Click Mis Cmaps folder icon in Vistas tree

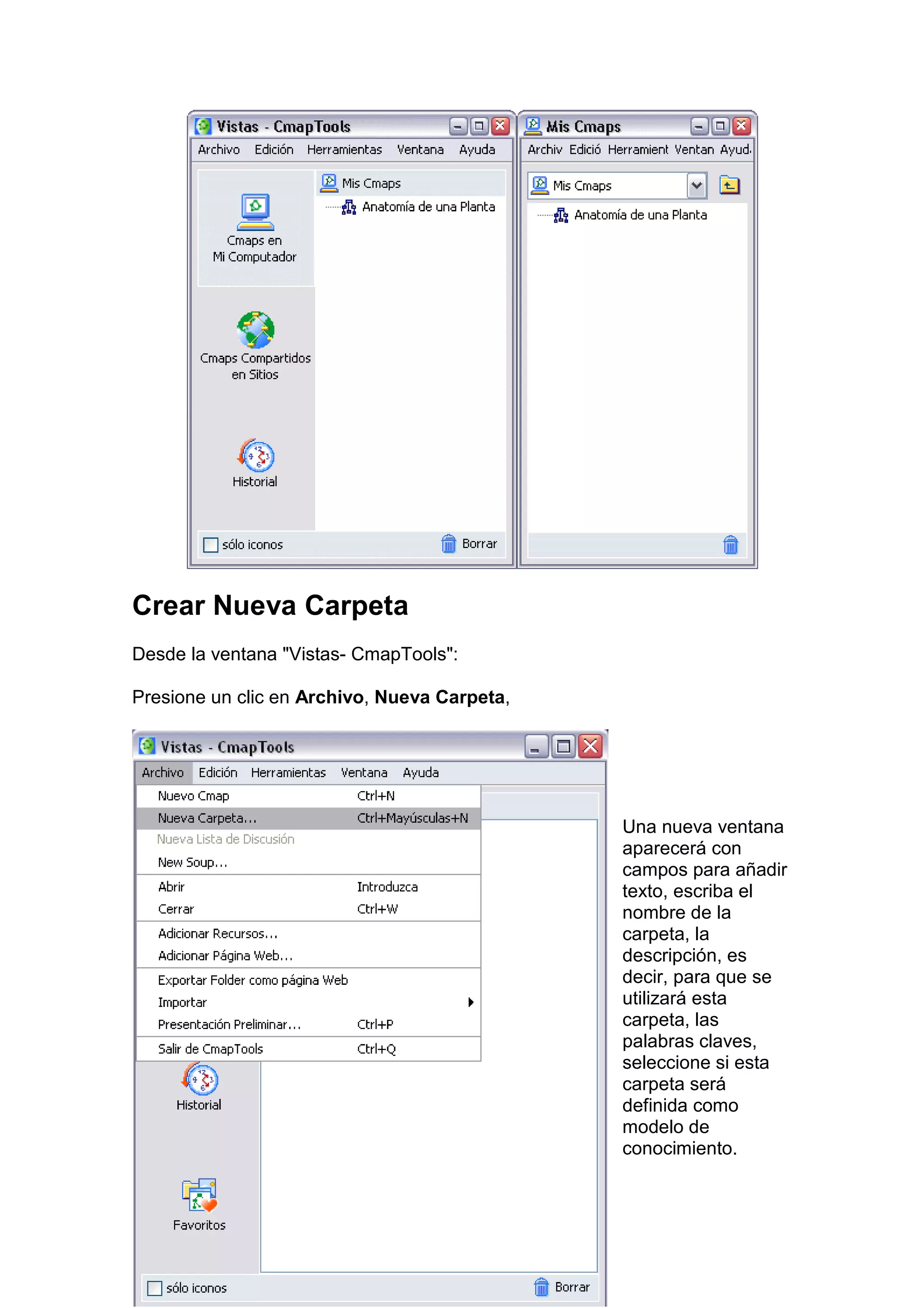(329, 183)
